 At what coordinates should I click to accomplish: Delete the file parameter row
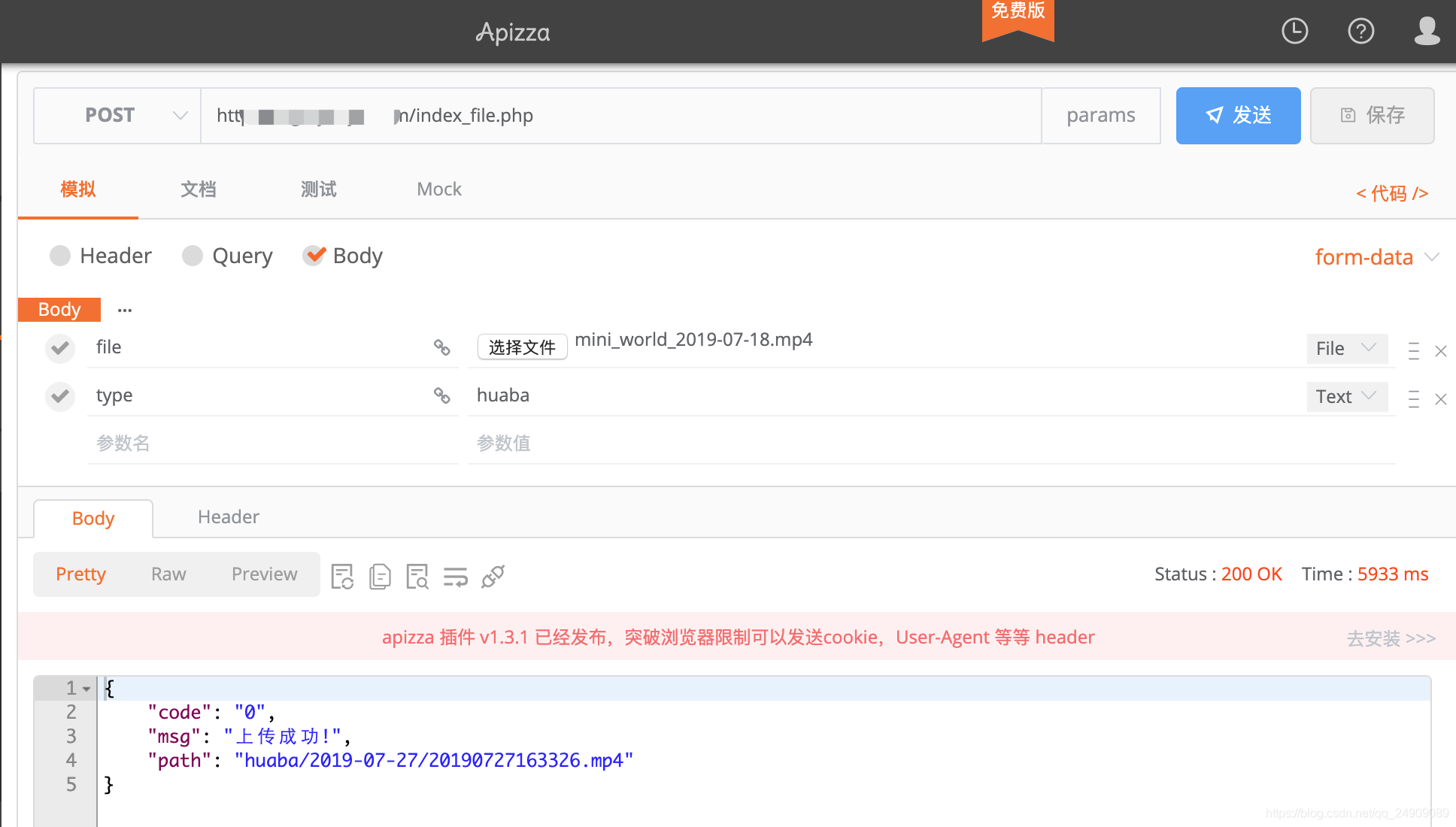[x=1441, y=351]
